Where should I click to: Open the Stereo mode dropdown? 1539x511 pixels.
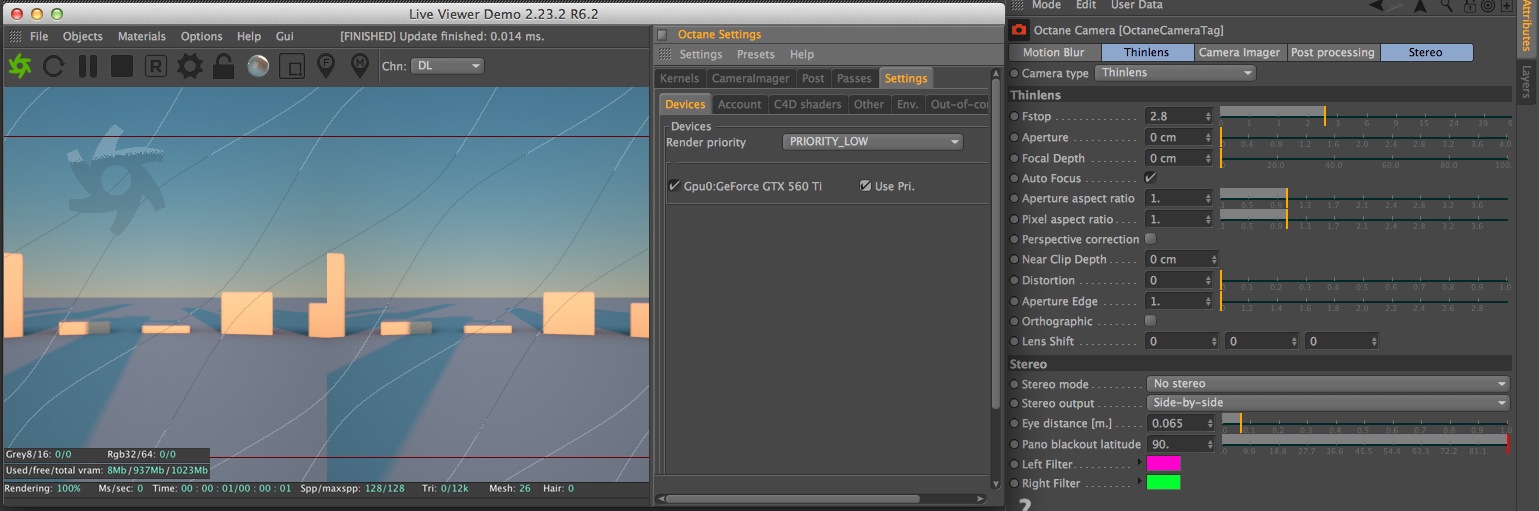(x=1328, y=383)
